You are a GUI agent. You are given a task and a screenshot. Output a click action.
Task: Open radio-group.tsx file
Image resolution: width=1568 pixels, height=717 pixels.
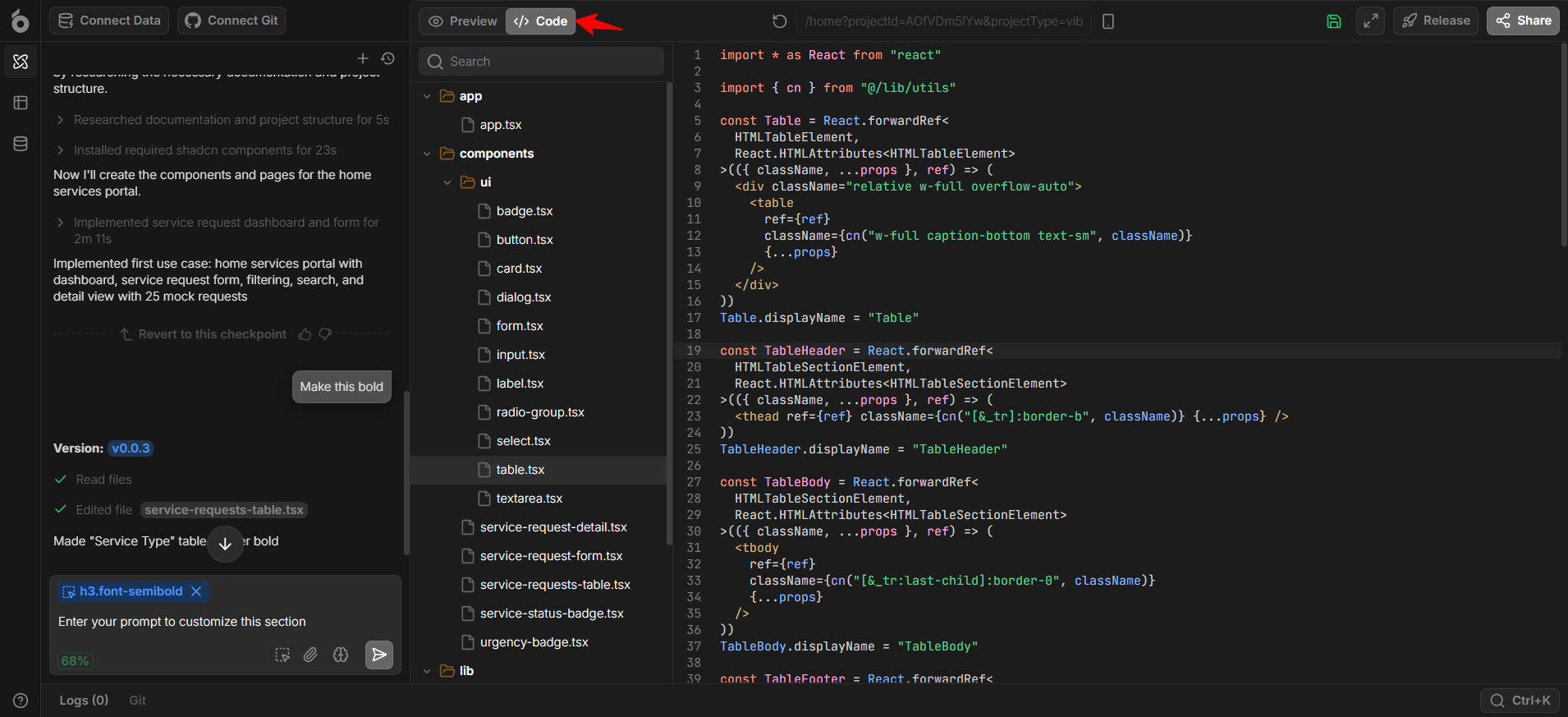click(539, 412)
